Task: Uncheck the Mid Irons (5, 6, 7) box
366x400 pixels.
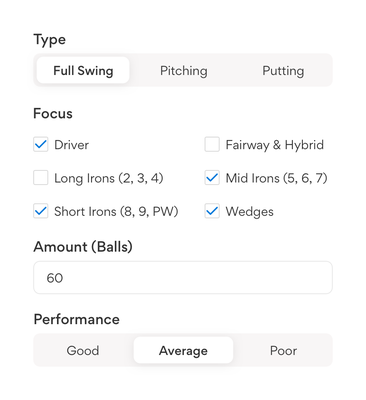Action: 212,178
